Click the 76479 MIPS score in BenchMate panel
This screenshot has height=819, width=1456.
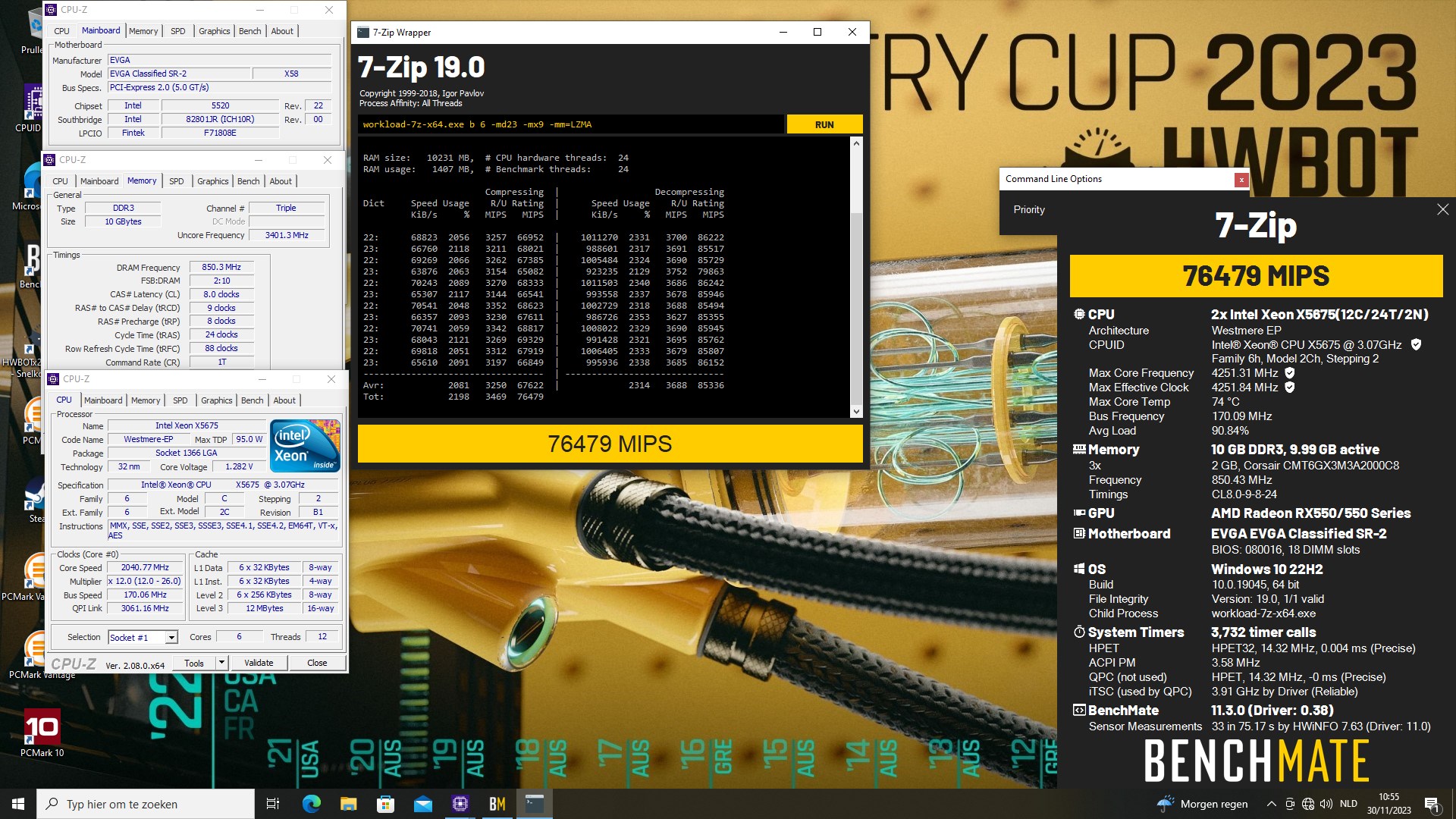coord(1256,276)
